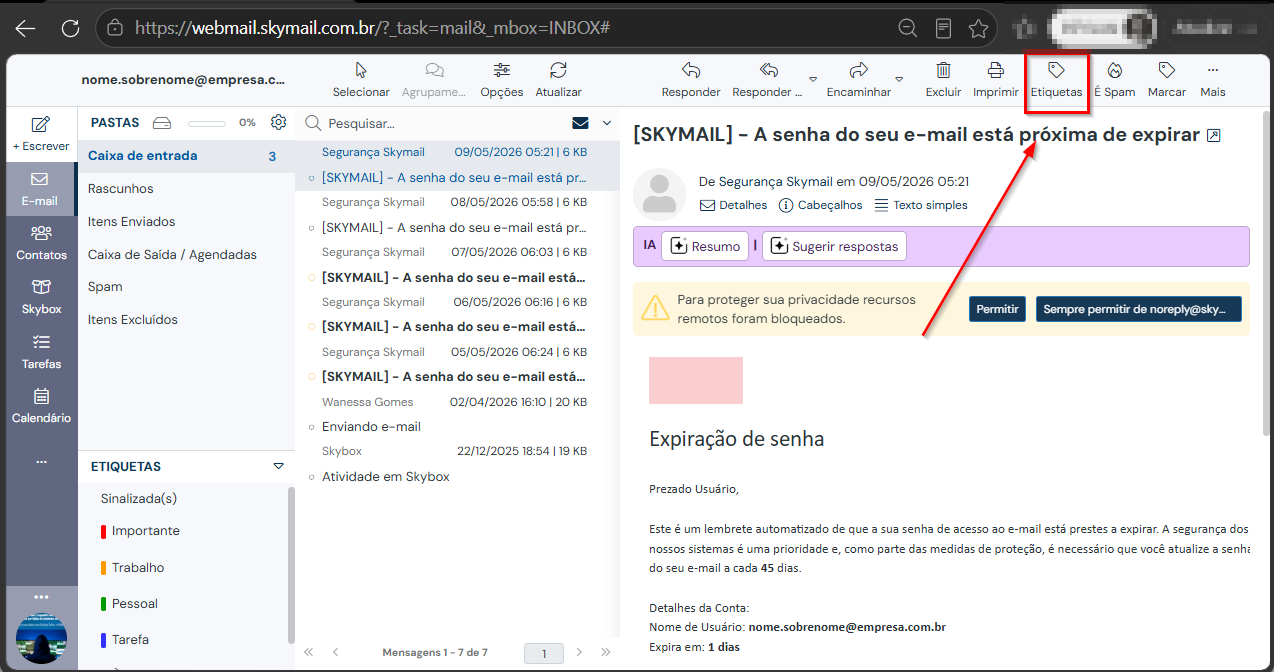Click the IA Resumo button

[x=705, y=246]
